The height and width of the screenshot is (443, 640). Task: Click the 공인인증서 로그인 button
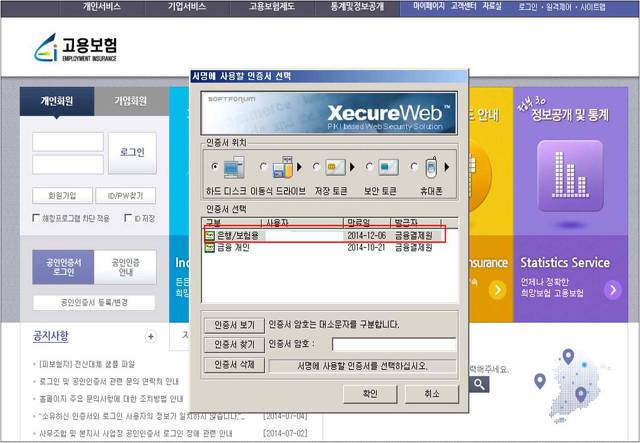pyautogui.click(x=63, y=267)
